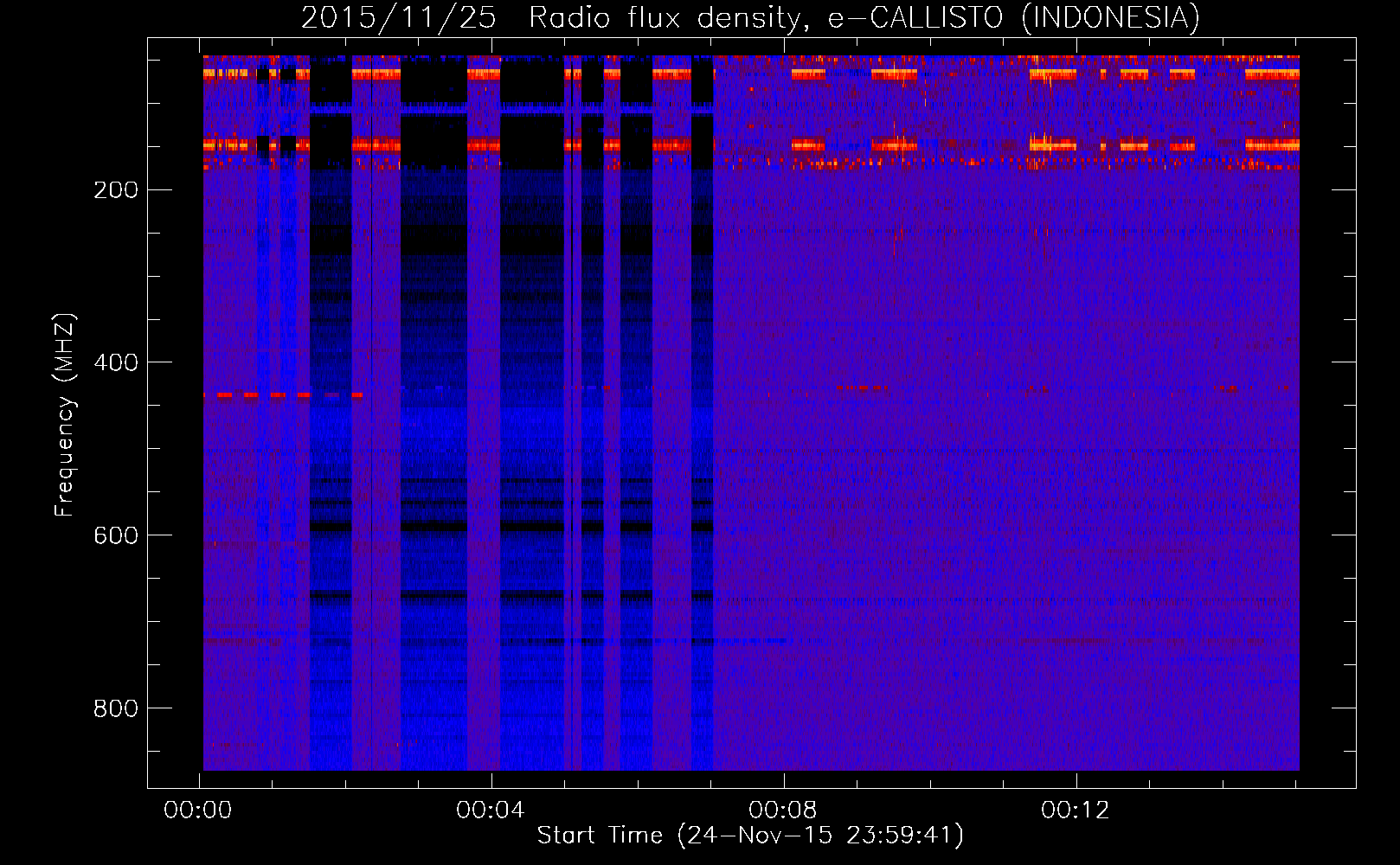Click the "00:08" time tick label
Screen dimensions: 1400x865
pos(783,811)
